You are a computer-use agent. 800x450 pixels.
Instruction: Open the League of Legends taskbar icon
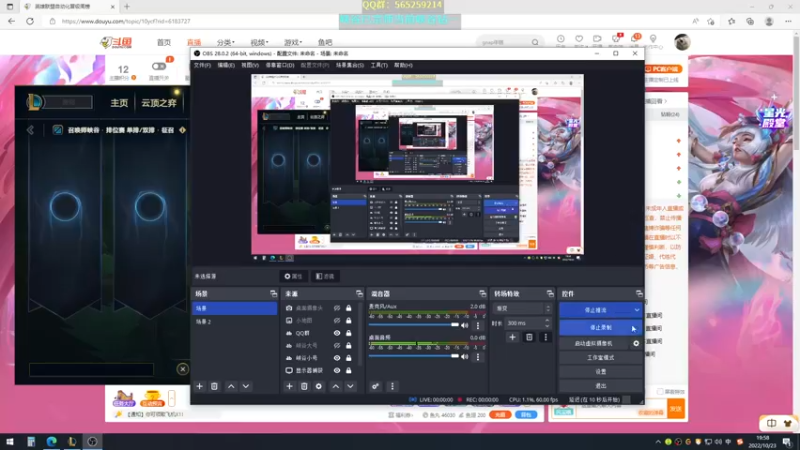click(x=72, y=441)
